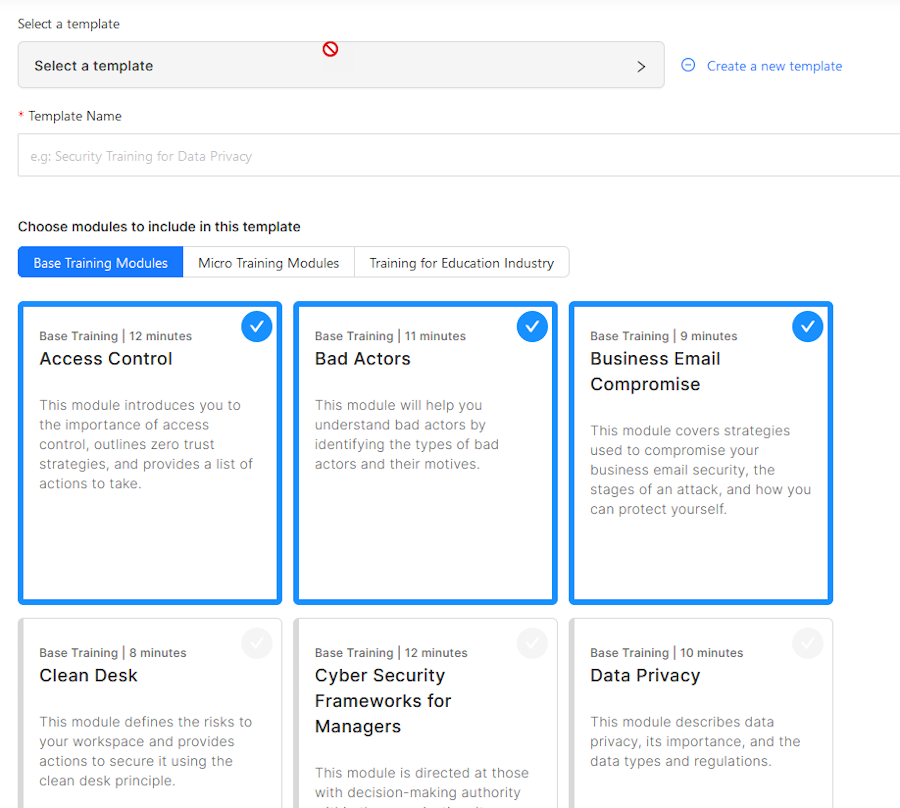The image size is (900, 808).
Task: Uncheck the Bad Actors module checkmark
Action: [x=532, y=327]
